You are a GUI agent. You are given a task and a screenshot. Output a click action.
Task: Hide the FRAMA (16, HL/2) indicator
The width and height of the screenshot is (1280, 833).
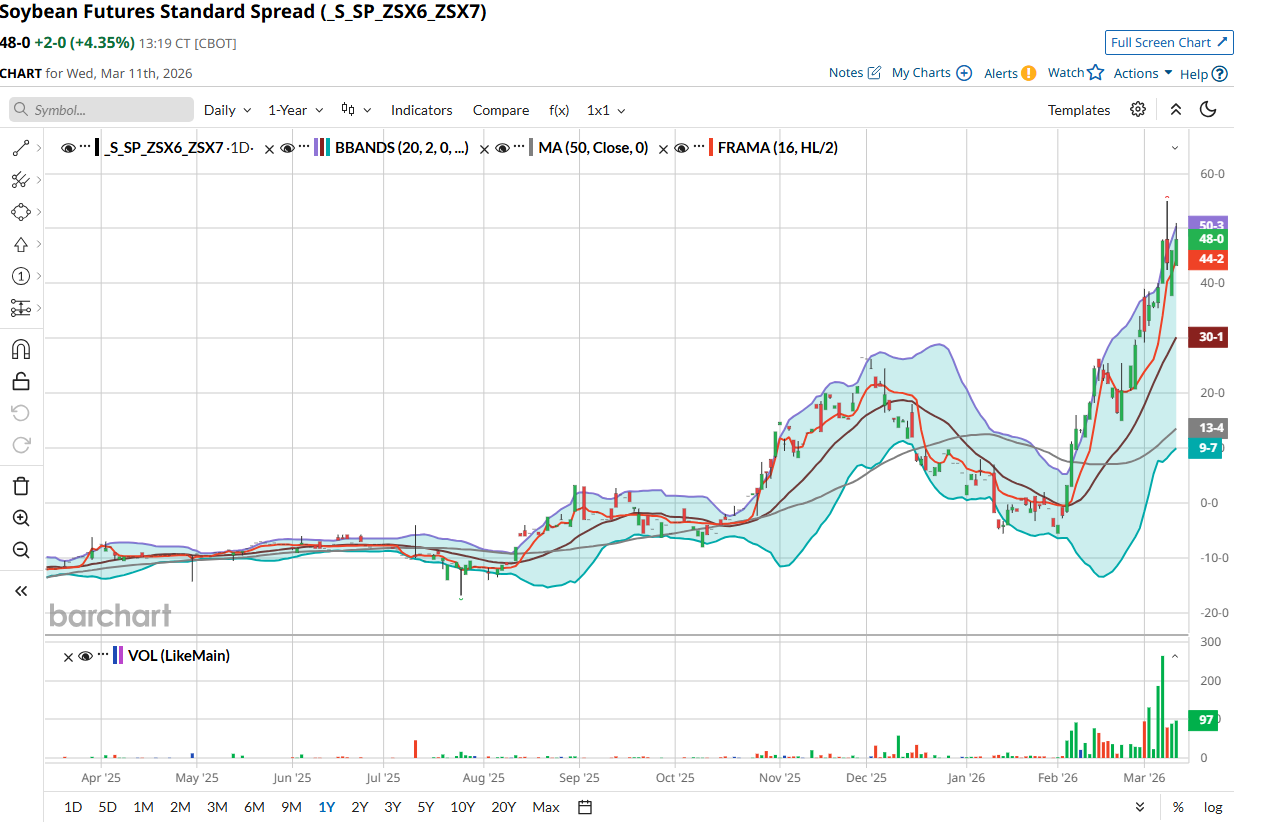[681, 148]
